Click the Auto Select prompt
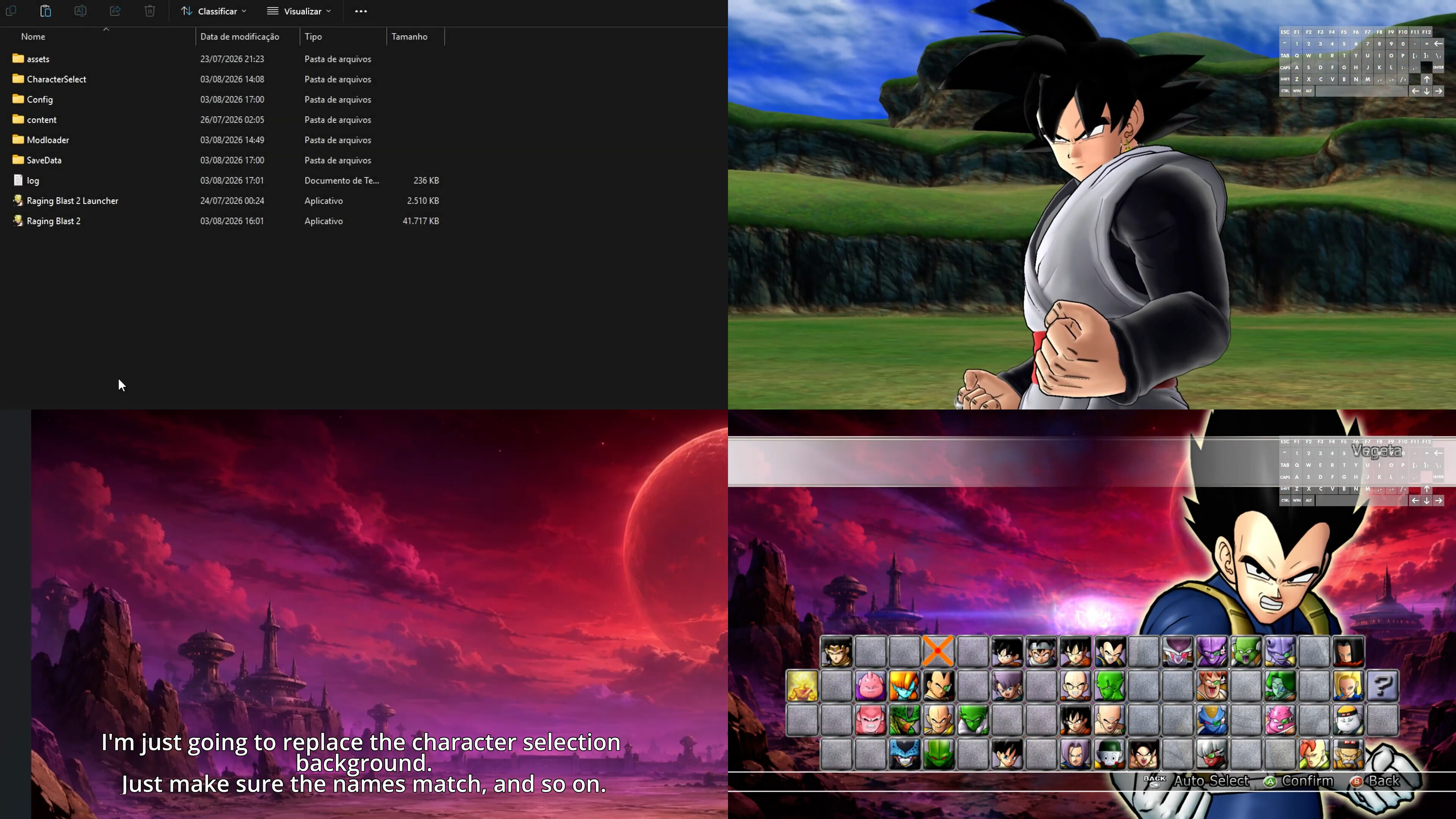Image resolution: width=1456 pixels, height=819 pixels. pyautogui.click(x=1197, y=781)
